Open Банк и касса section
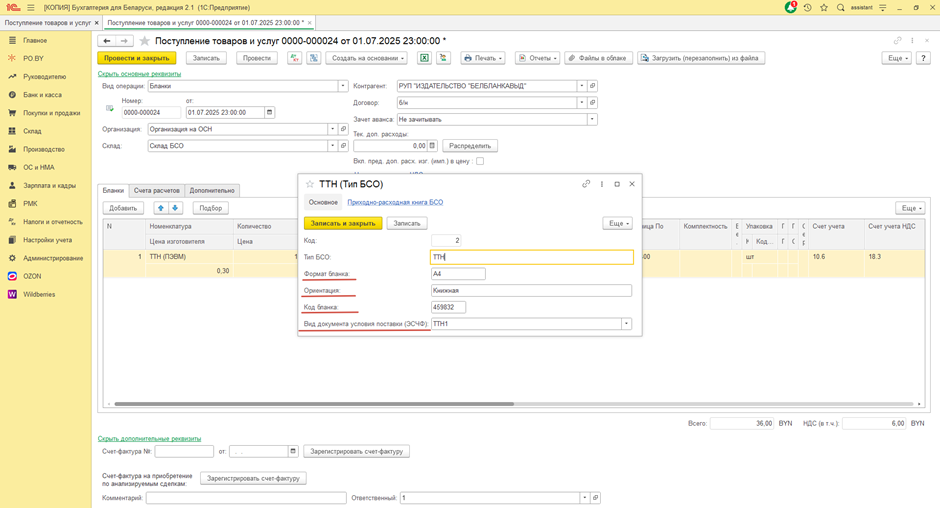This screenshot has width=940, height=508. pyautogui.click(x=42, y=95)
